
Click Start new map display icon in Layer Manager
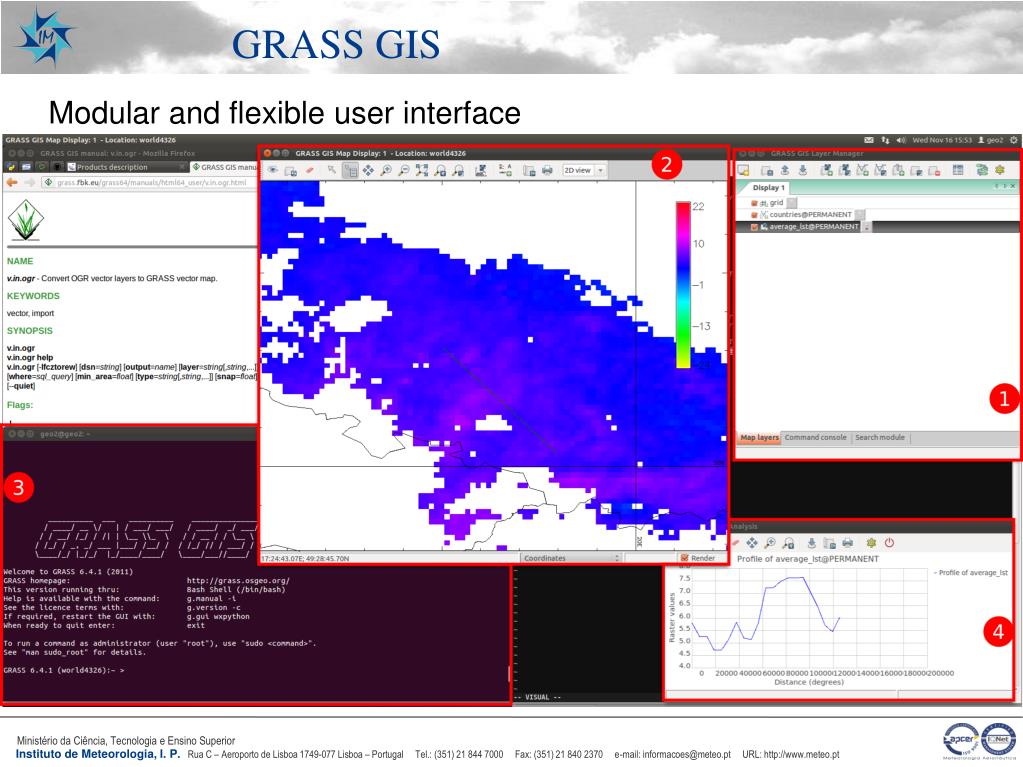(x=743, y=170)
